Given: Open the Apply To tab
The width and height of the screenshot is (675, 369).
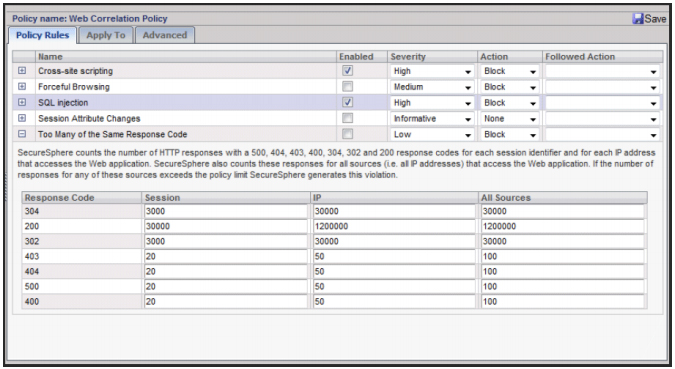Looking at the screenshot, I should [x=105, y=35].
